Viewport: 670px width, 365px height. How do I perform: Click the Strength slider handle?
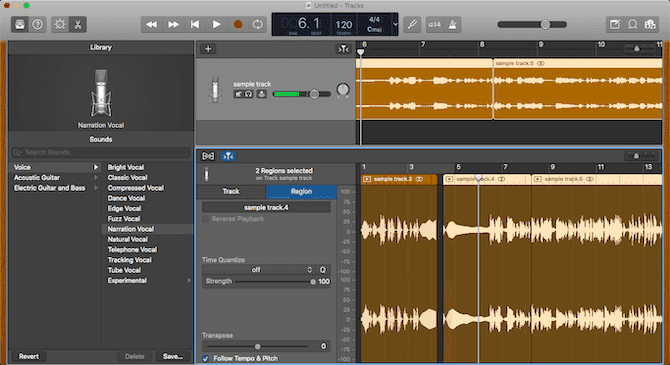tap(313, 282)
